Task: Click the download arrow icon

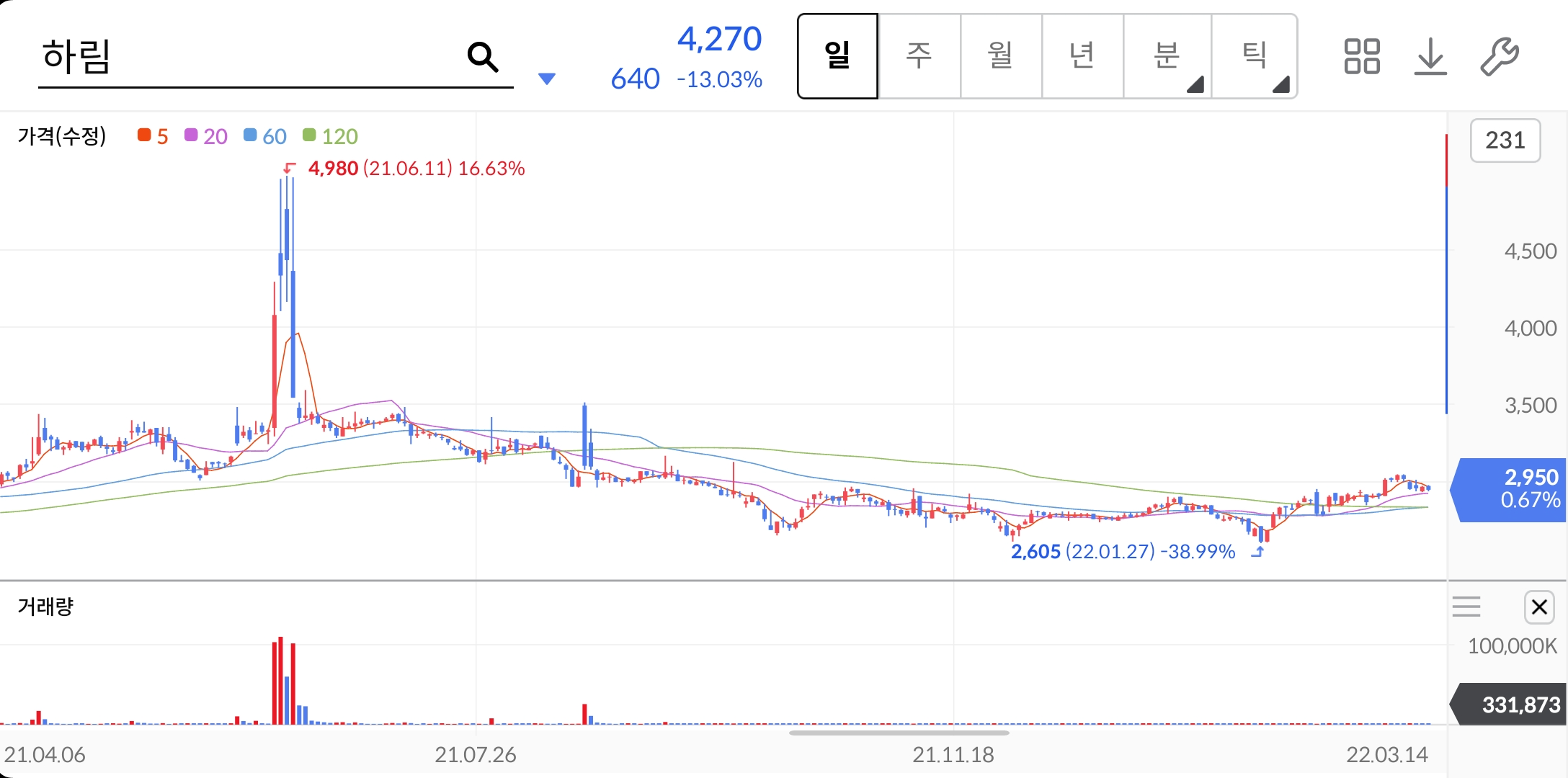Action: pyautogui.click(x=1430, y=56)
